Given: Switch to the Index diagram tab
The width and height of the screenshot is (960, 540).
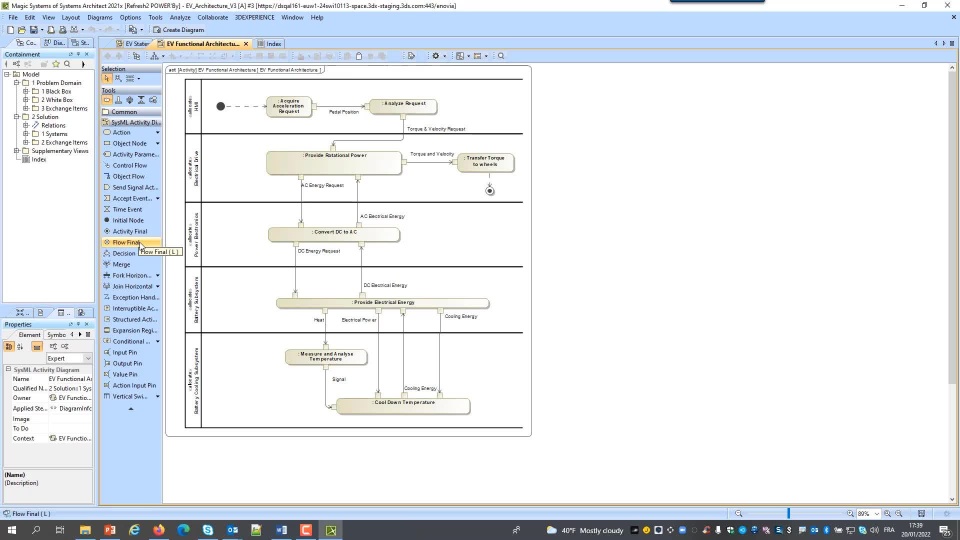Looking at the screenshot, I should tap(270, 44).
